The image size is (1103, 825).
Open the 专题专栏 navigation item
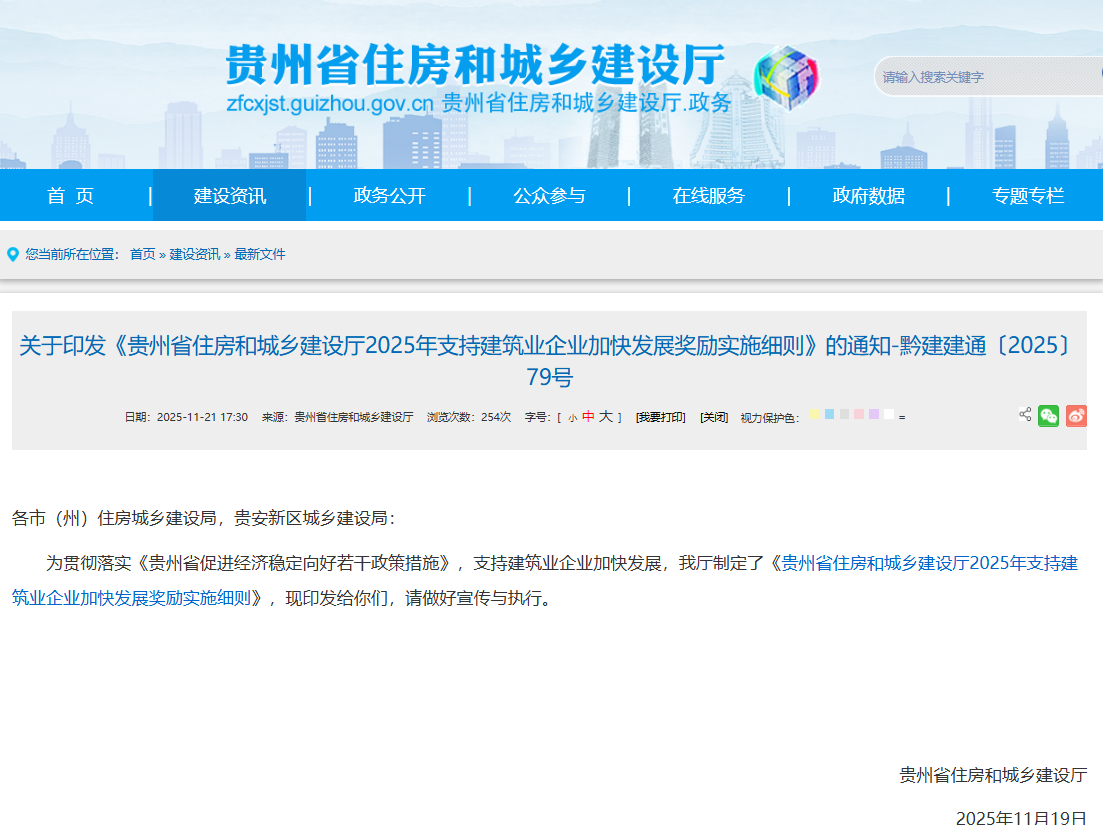[1028, 196]
